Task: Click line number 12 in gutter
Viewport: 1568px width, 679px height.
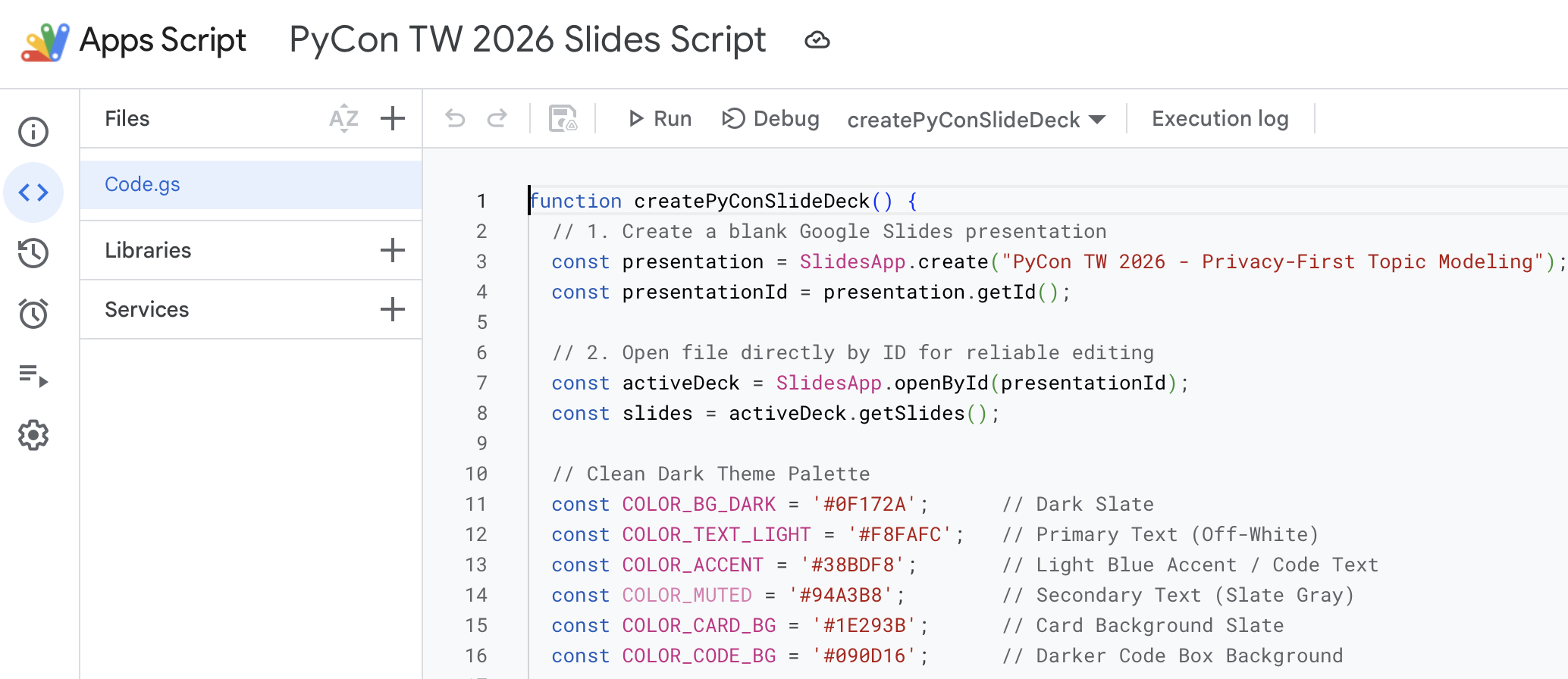Action: (x=476, y=534)
